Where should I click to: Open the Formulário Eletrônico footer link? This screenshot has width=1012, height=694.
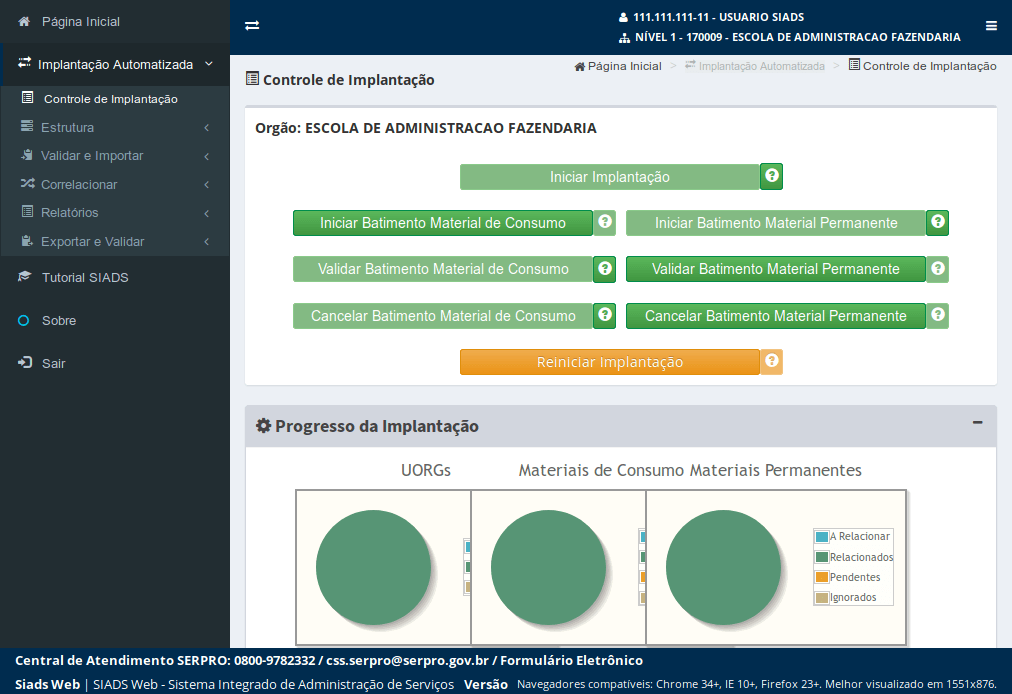click(x=571, y=660)
